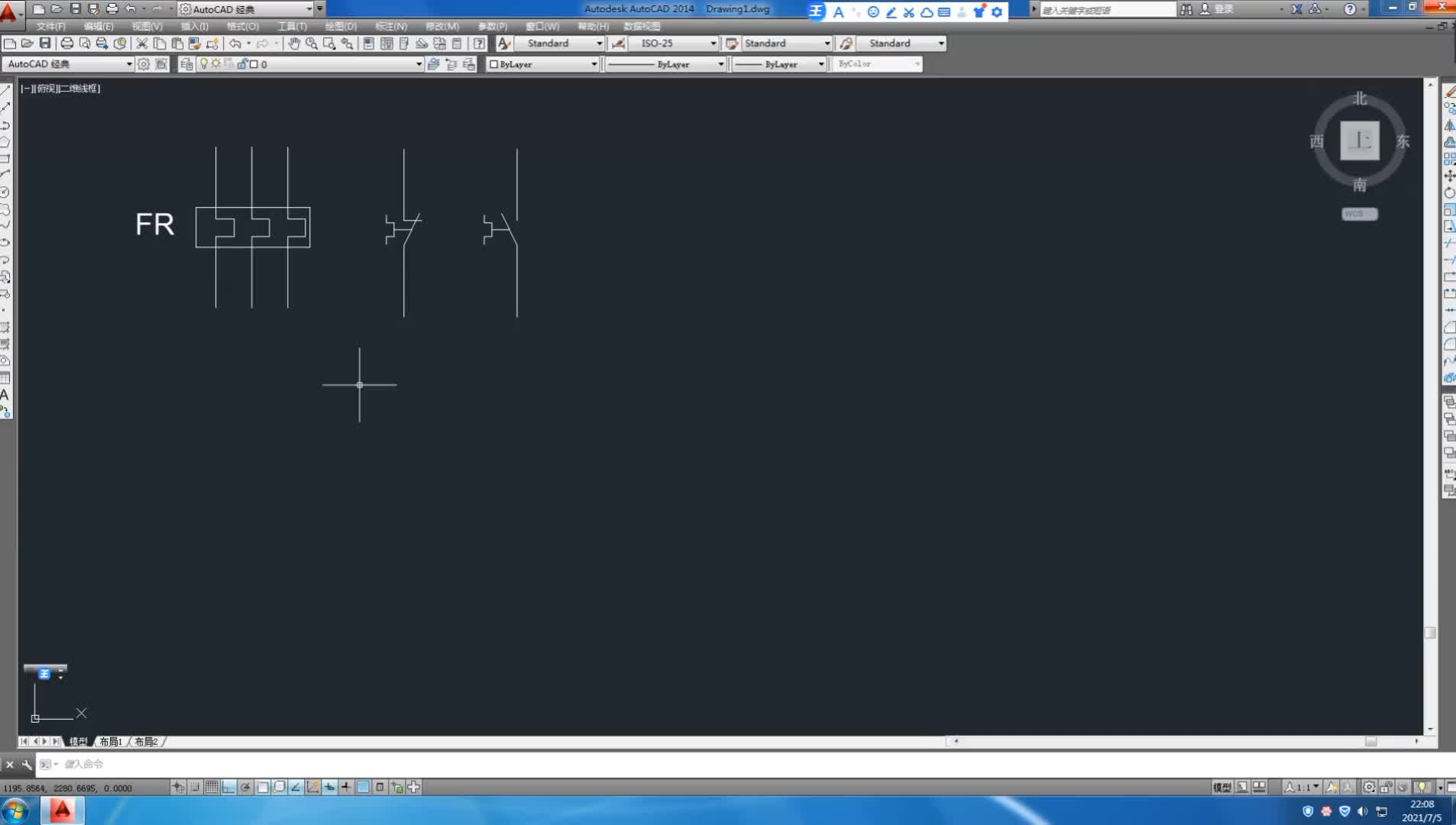Click the Dimension Style icon before ISO-25
Viewport: 1456px width, 825px height.
pos(619,44)
